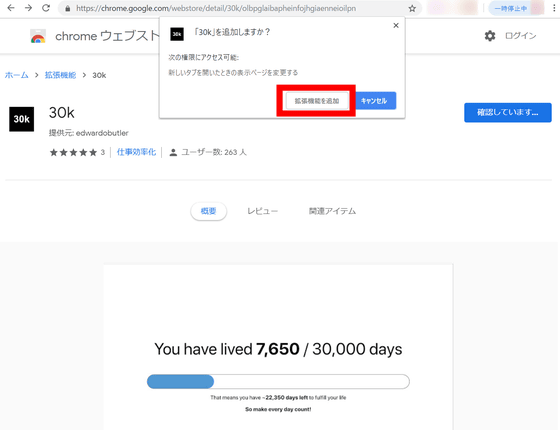The height and width of the screenshot is (430, 560).
Task: Click the 30k extension title heading
Action: tap(61, 113)
